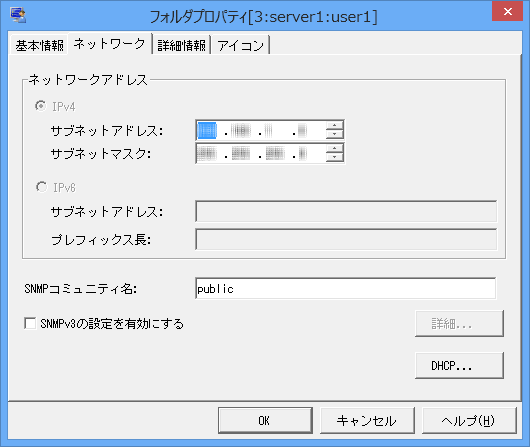Decrease subnet mask with spinner down arrow
Image resolution: width=530 pixels, height=447 pixels.
point(335,158)
